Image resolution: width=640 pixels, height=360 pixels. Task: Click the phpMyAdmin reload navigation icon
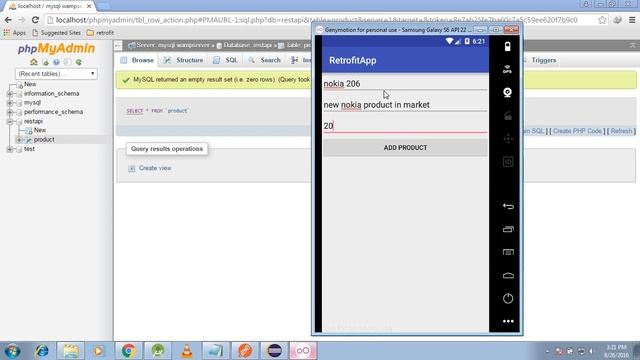tap(78, 62)
